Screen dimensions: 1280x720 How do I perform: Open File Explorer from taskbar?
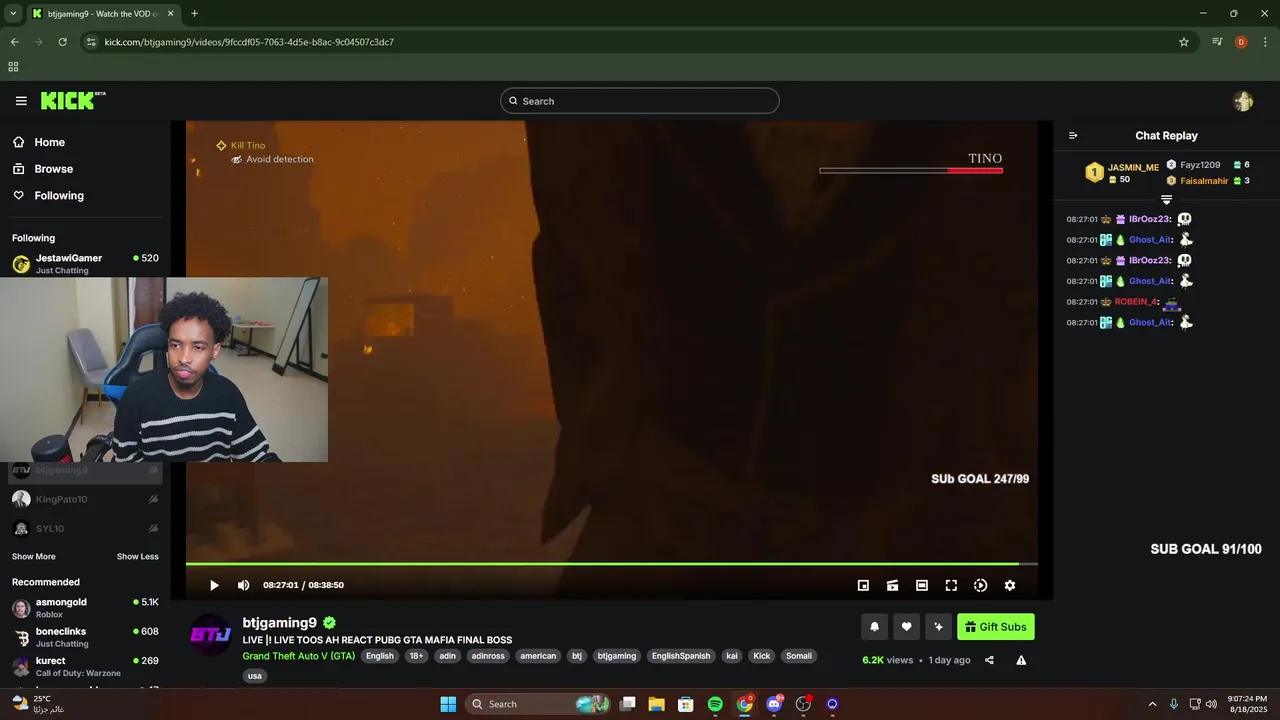(x=656, y=704)
